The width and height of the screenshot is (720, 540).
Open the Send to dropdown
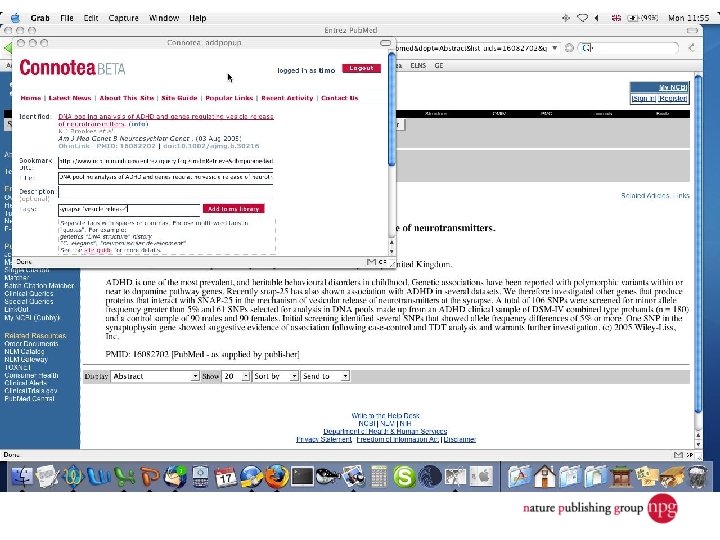[325, 376]
